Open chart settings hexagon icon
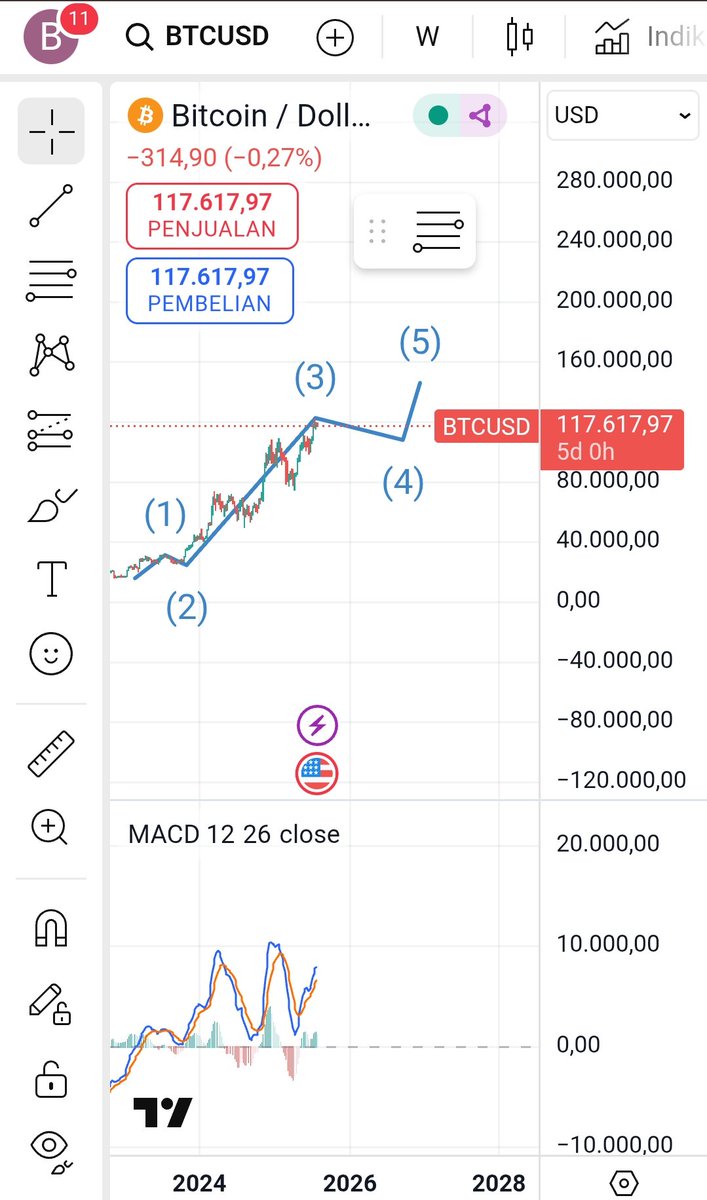Screen dimensions: 707x1200 point(623,1184)
